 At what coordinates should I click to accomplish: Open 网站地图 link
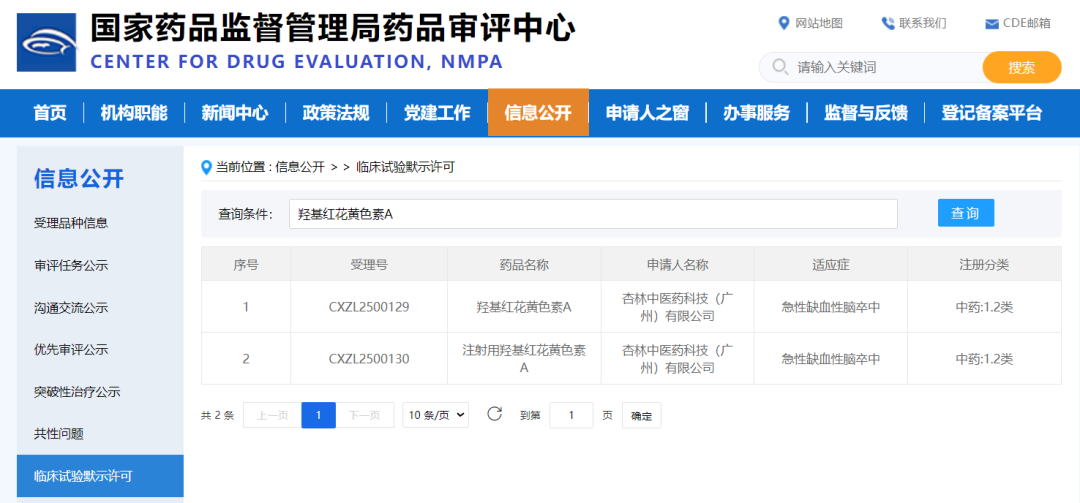point(819,23)
